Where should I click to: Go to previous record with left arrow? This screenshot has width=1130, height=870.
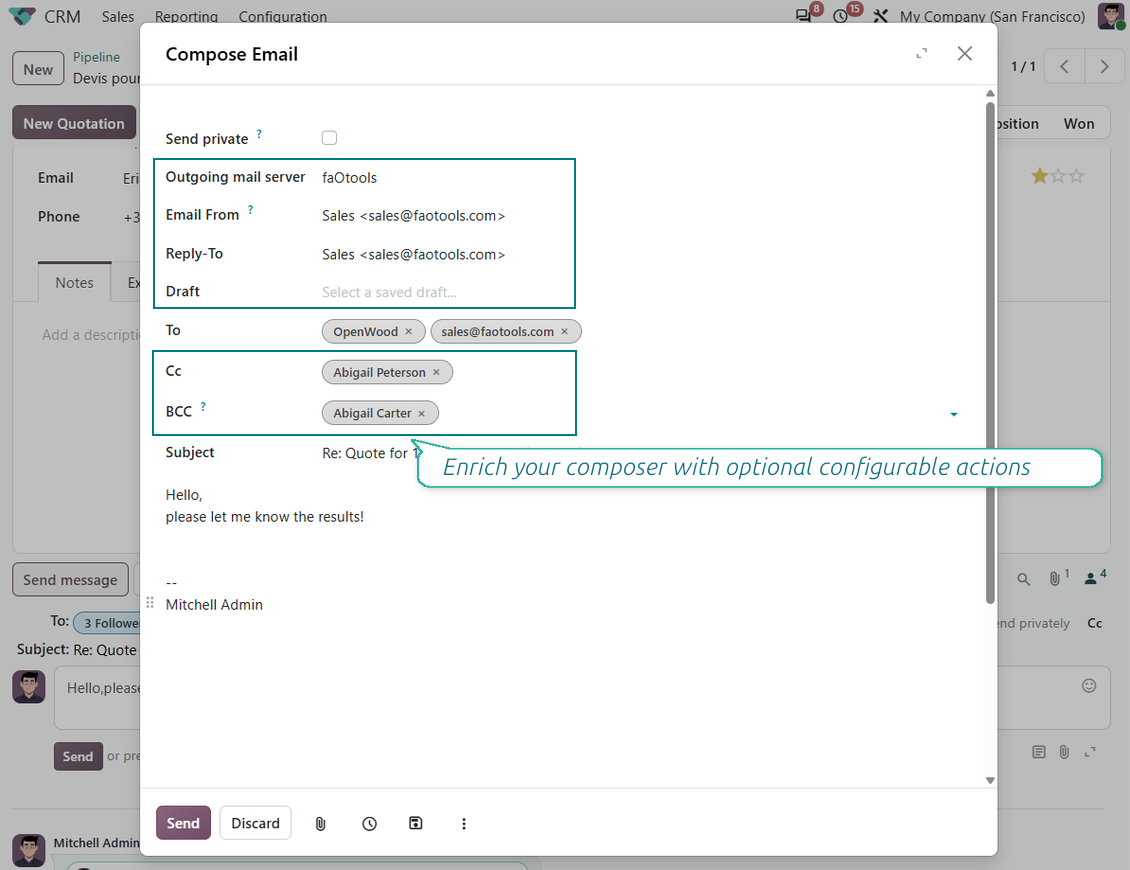coord(1064,66)
